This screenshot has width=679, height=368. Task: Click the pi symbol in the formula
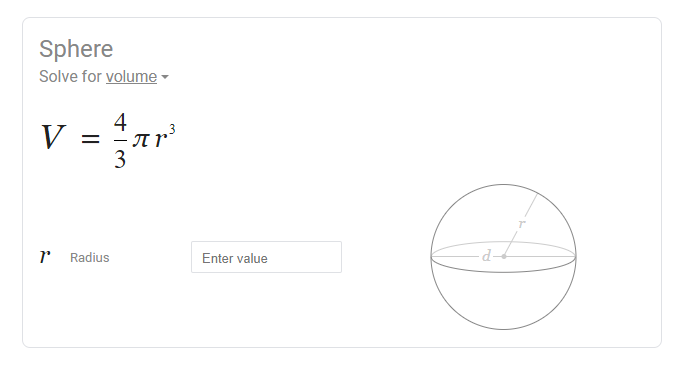click(141, 139)
